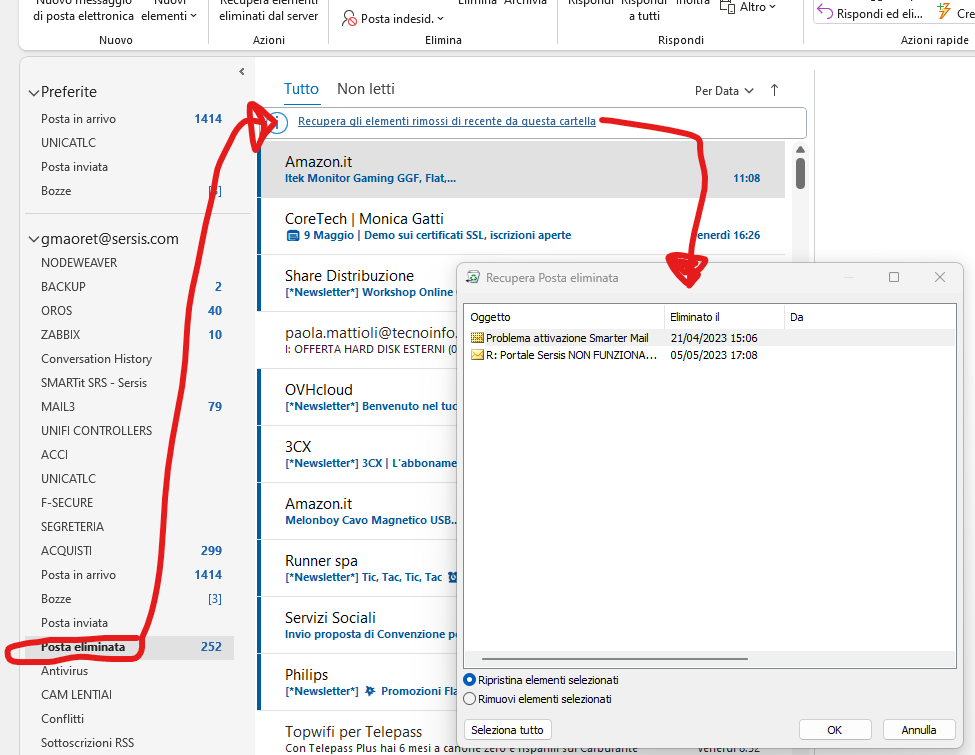Viewport: 975px width, 755px height.
Task: Select Ripristina elementi selezionati radio button
Action: pos(470,680)
